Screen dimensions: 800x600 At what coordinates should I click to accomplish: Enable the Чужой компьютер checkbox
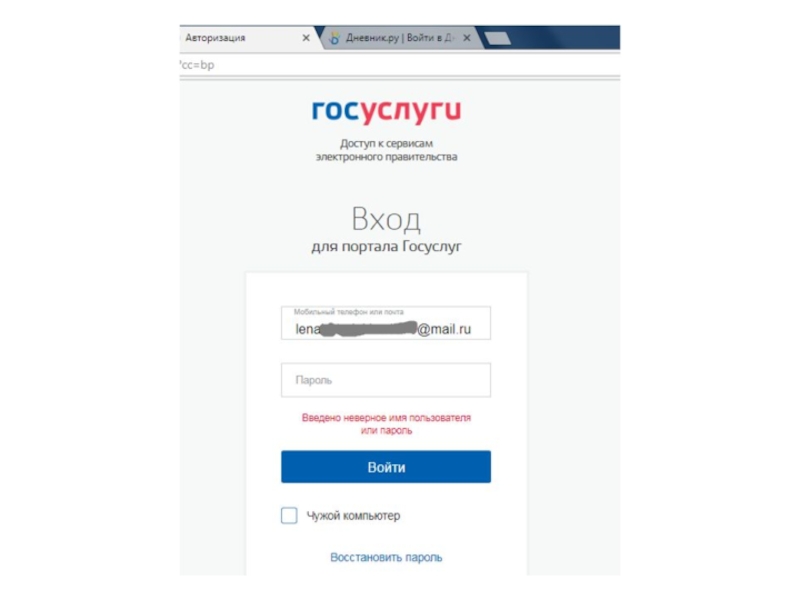click(x=289, y=515)
